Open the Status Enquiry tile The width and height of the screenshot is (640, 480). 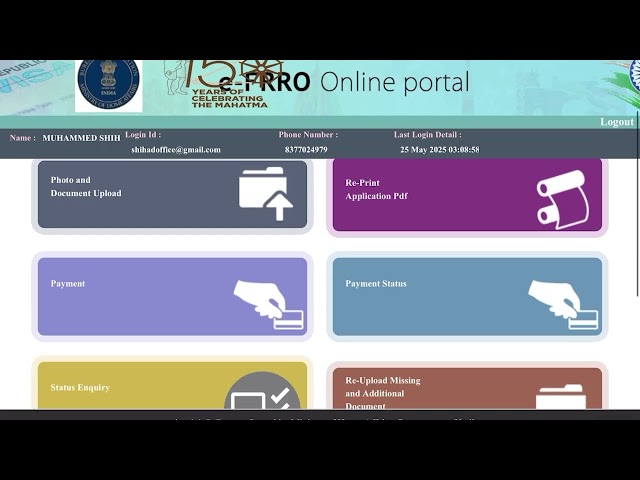coord(172,385)
